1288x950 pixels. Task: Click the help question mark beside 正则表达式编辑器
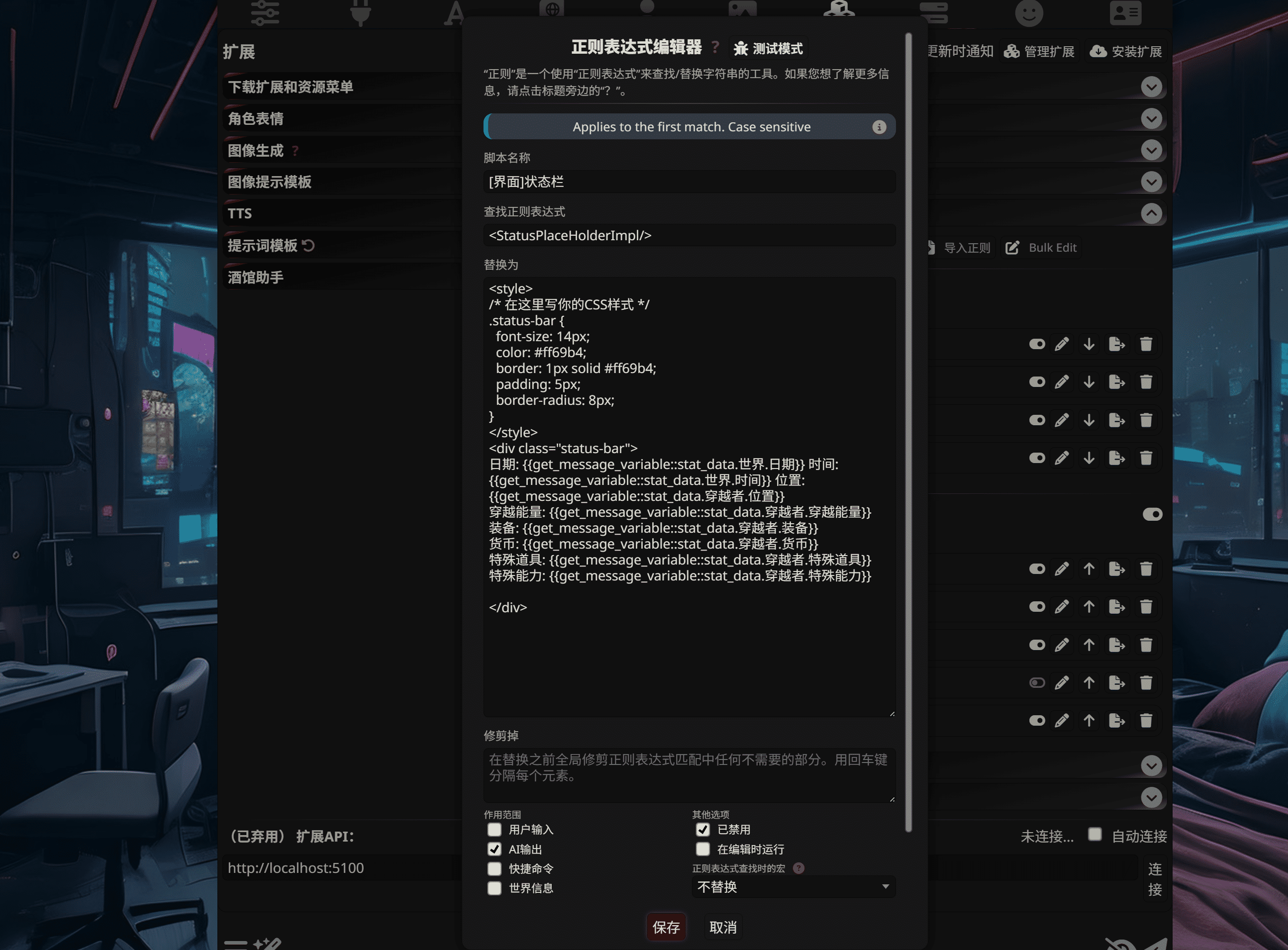pos(715,47)
